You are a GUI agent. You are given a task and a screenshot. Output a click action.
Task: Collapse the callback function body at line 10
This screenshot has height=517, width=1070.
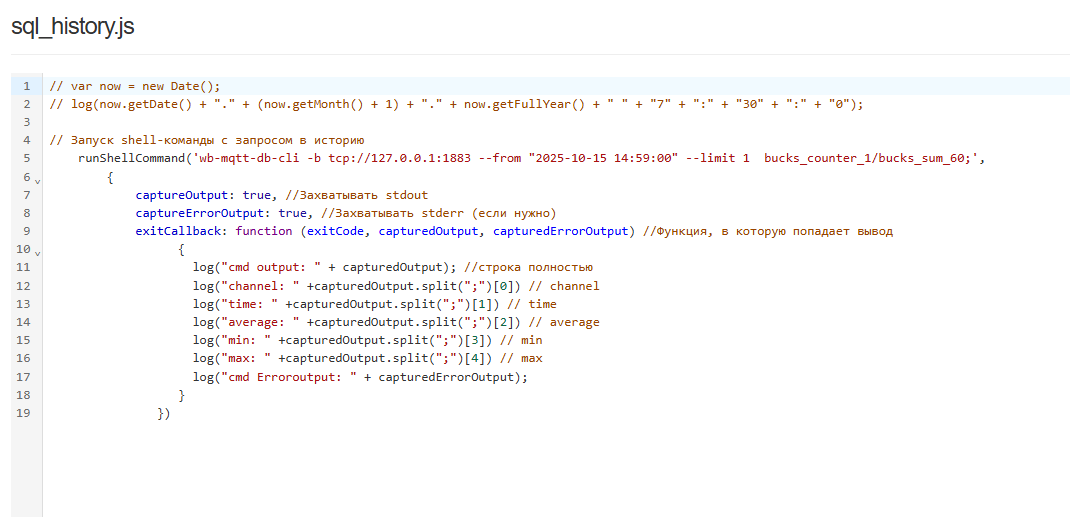click(x=37, y=254)
